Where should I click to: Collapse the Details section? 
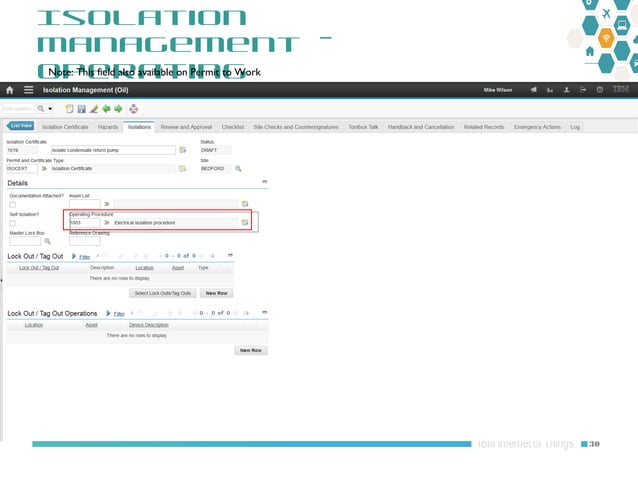264,182
